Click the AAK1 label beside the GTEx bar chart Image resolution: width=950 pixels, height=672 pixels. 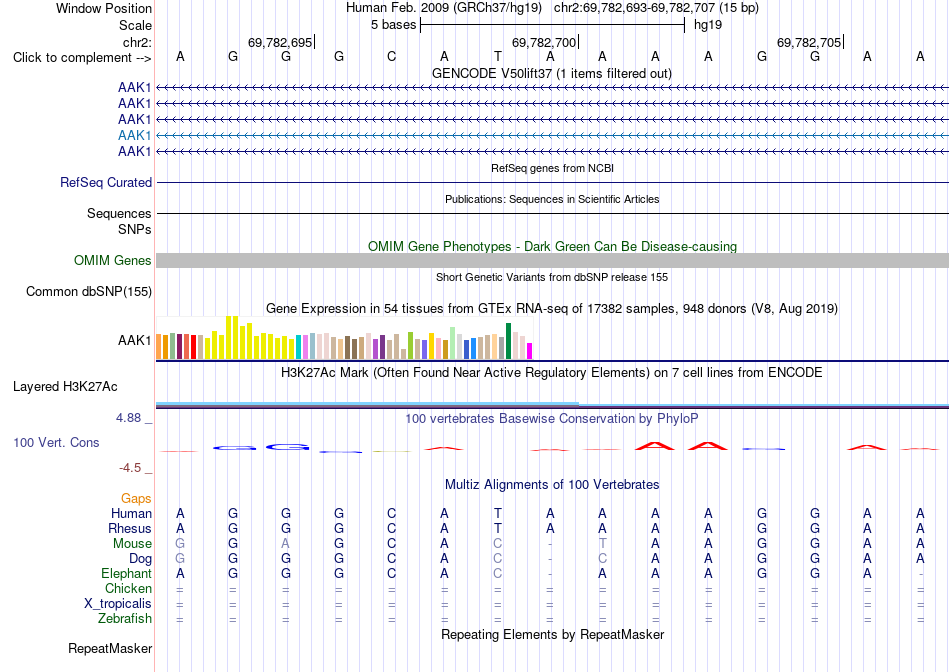click(135, 341)
